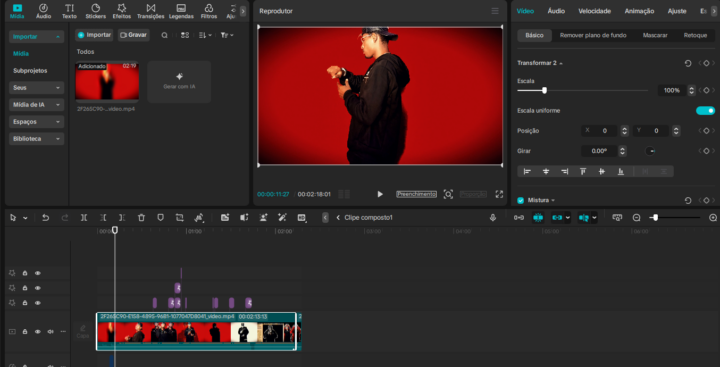Viewport: 720px width, 367px height.
Task: Click the Gerar com IA card
Action: 179,82
